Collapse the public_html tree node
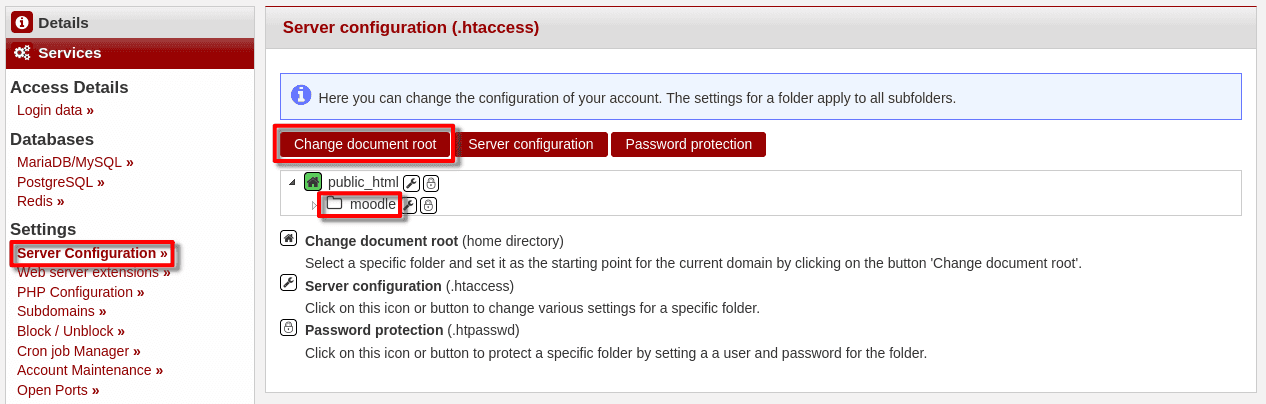 (x=292, y=182)
